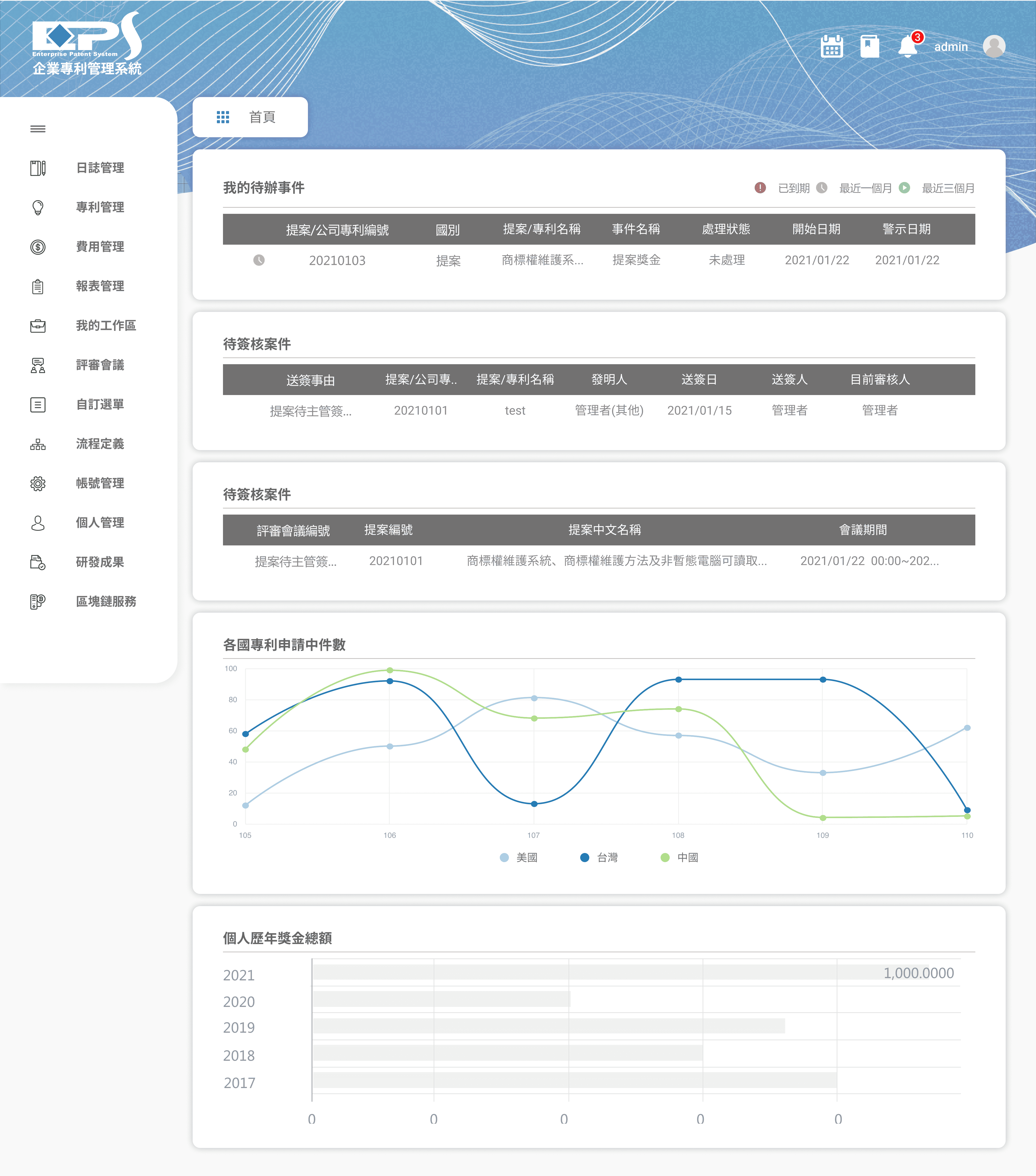The image size is (1036, 1176).
Task: Open the calendar icon in header
Action: point(832,46)
